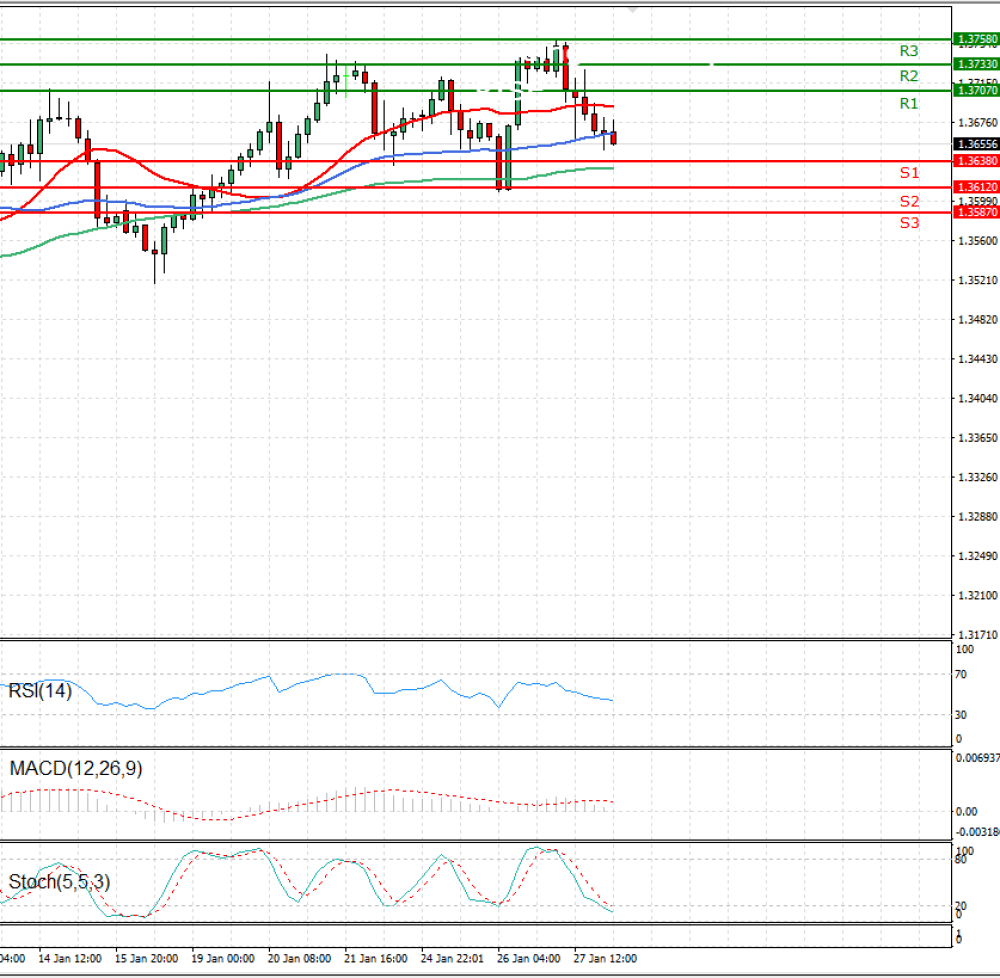Click the 21 Jan 16:00 time label

click(x=376, y=959)
